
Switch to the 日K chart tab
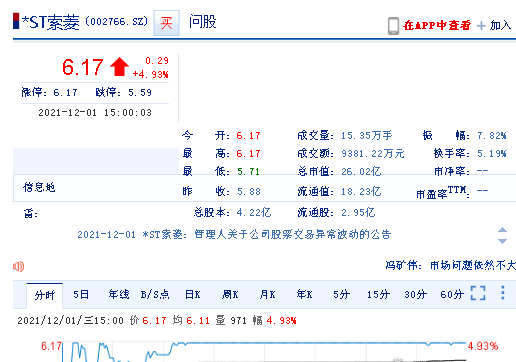click(193, 295)
